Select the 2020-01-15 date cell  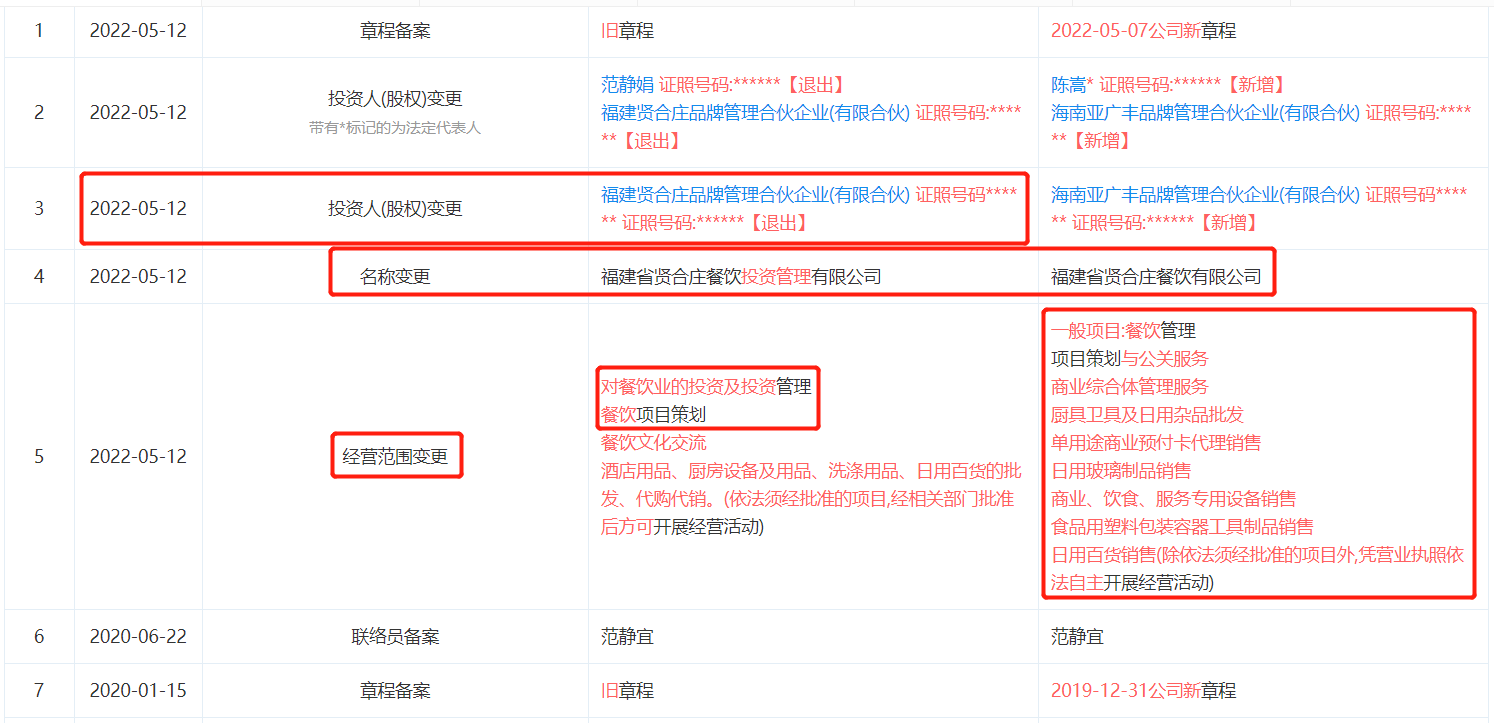(138, 691)
